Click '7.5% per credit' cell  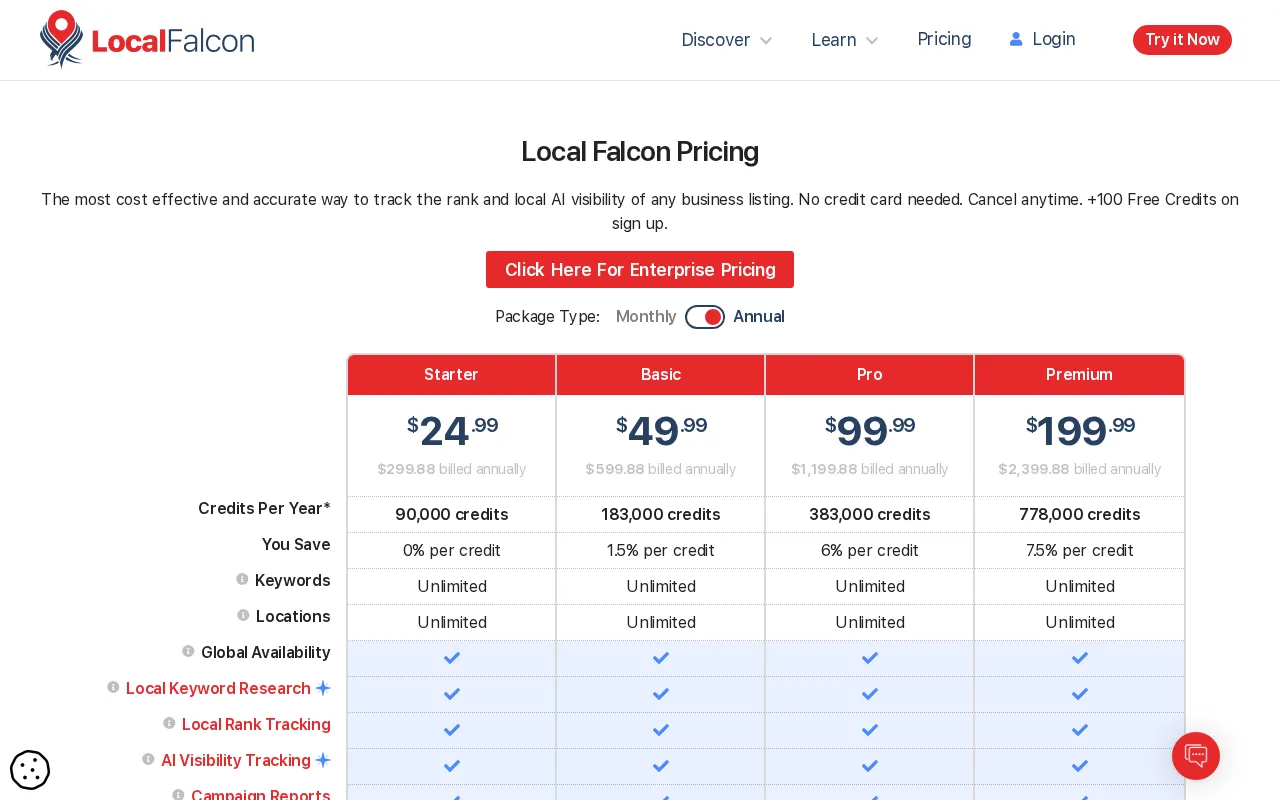1080,550
